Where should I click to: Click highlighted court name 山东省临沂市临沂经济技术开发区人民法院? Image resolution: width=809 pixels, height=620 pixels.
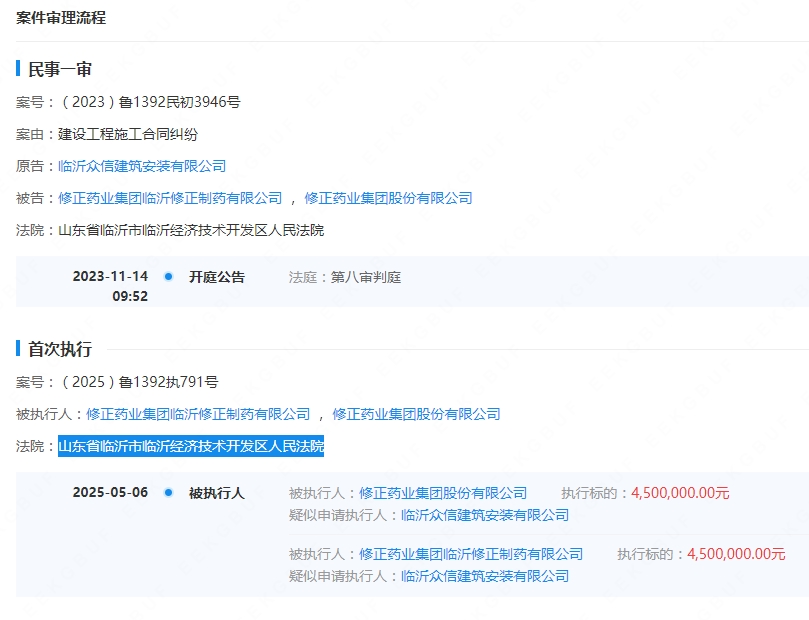(x=191, y=446)
